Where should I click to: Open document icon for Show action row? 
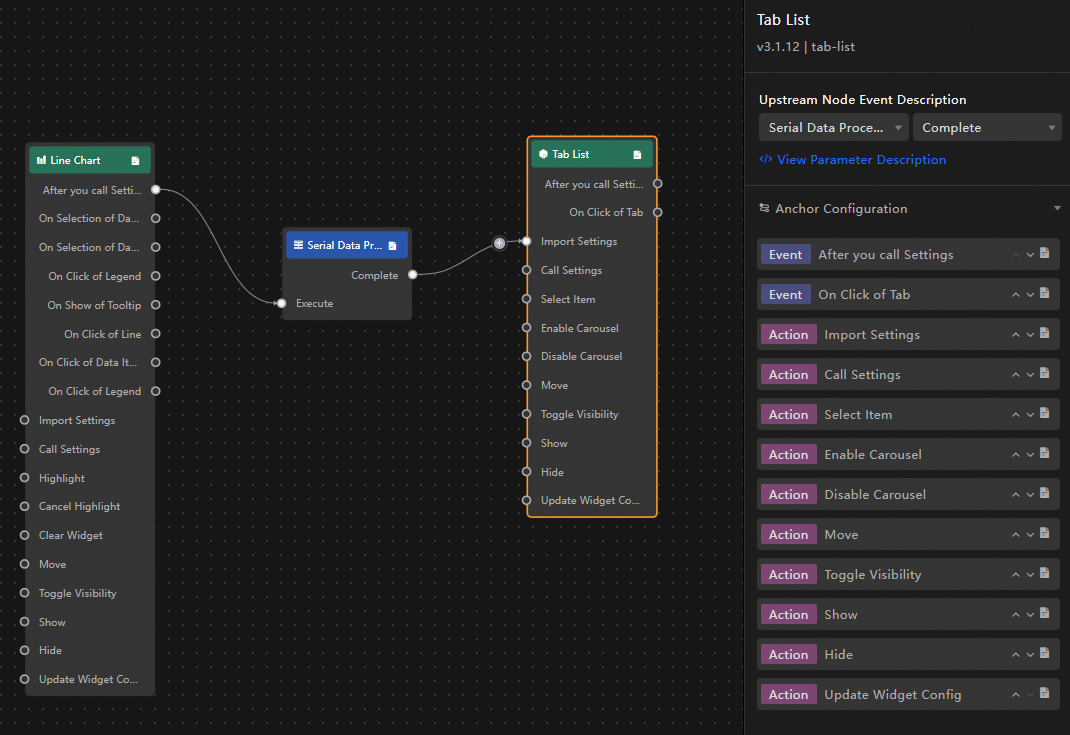point(1045,614)
